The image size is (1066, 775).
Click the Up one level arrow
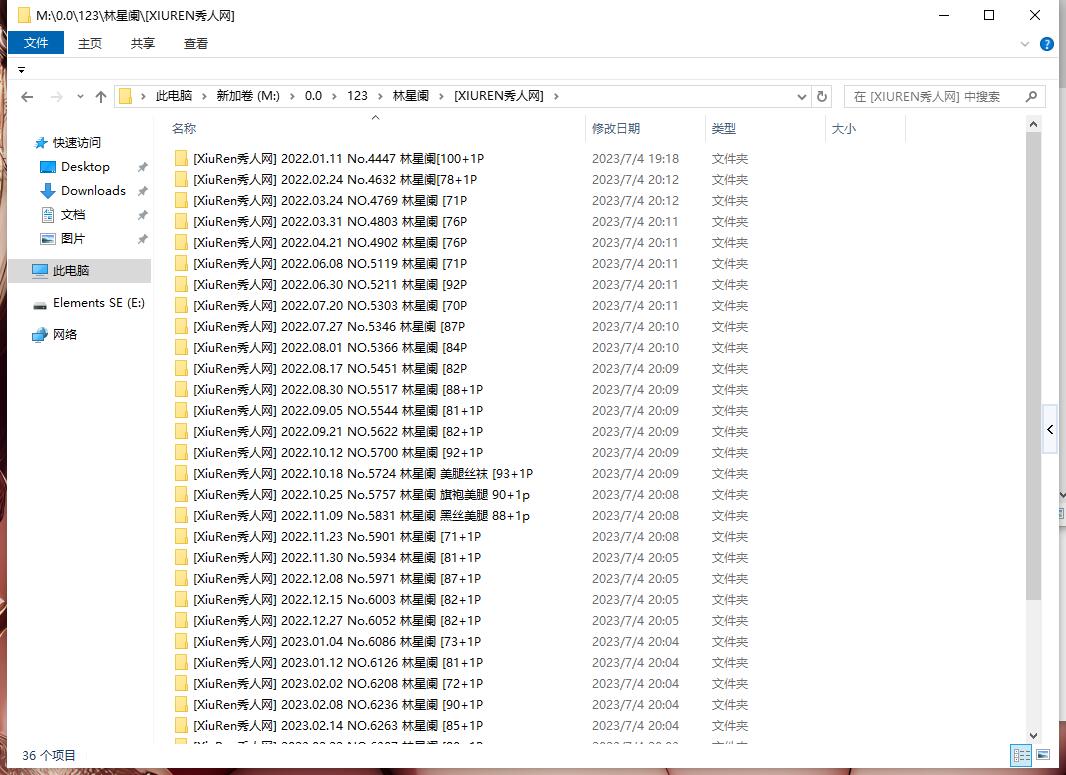100,97
